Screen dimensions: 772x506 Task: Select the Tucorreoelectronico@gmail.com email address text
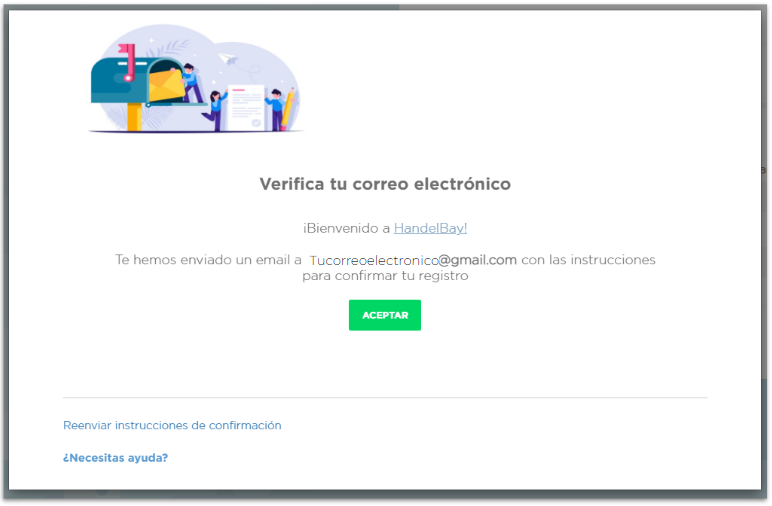[x=413, y=260]
